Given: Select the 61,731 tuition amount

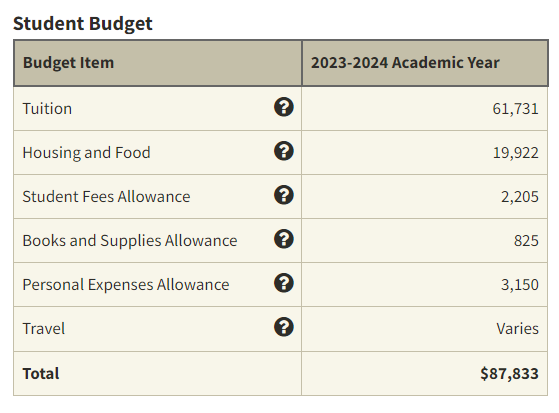Looking at the screenshot, I should pyautogui.click(x=515, y=109).
